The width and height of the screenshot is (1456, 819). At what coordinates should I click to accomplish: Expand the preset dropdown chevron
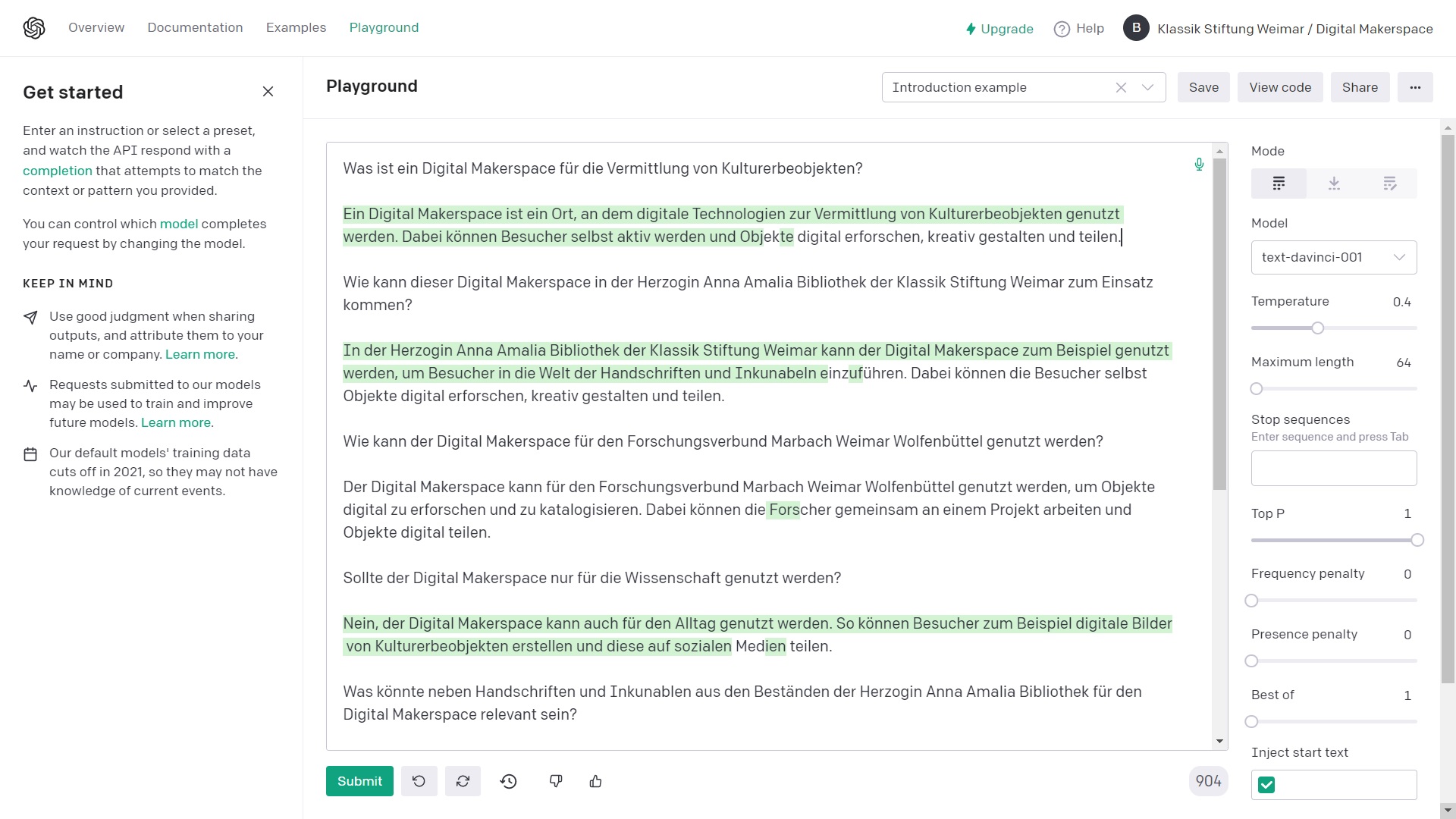coord(1148,87)
